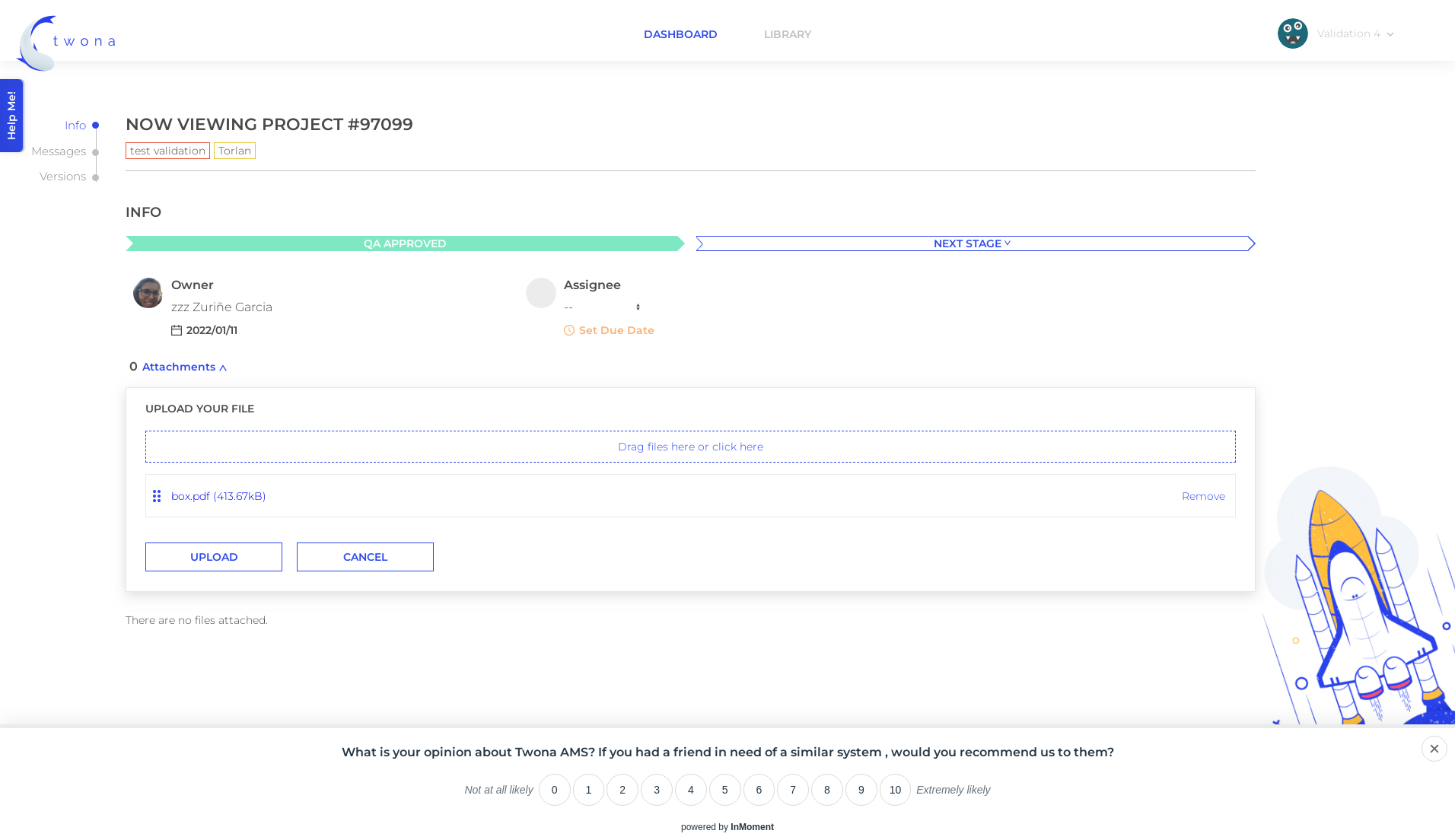The width and height of the screenshot is (1455, 840).
Task: Click the empty assignee avatar circle
Action: point(541,293)
